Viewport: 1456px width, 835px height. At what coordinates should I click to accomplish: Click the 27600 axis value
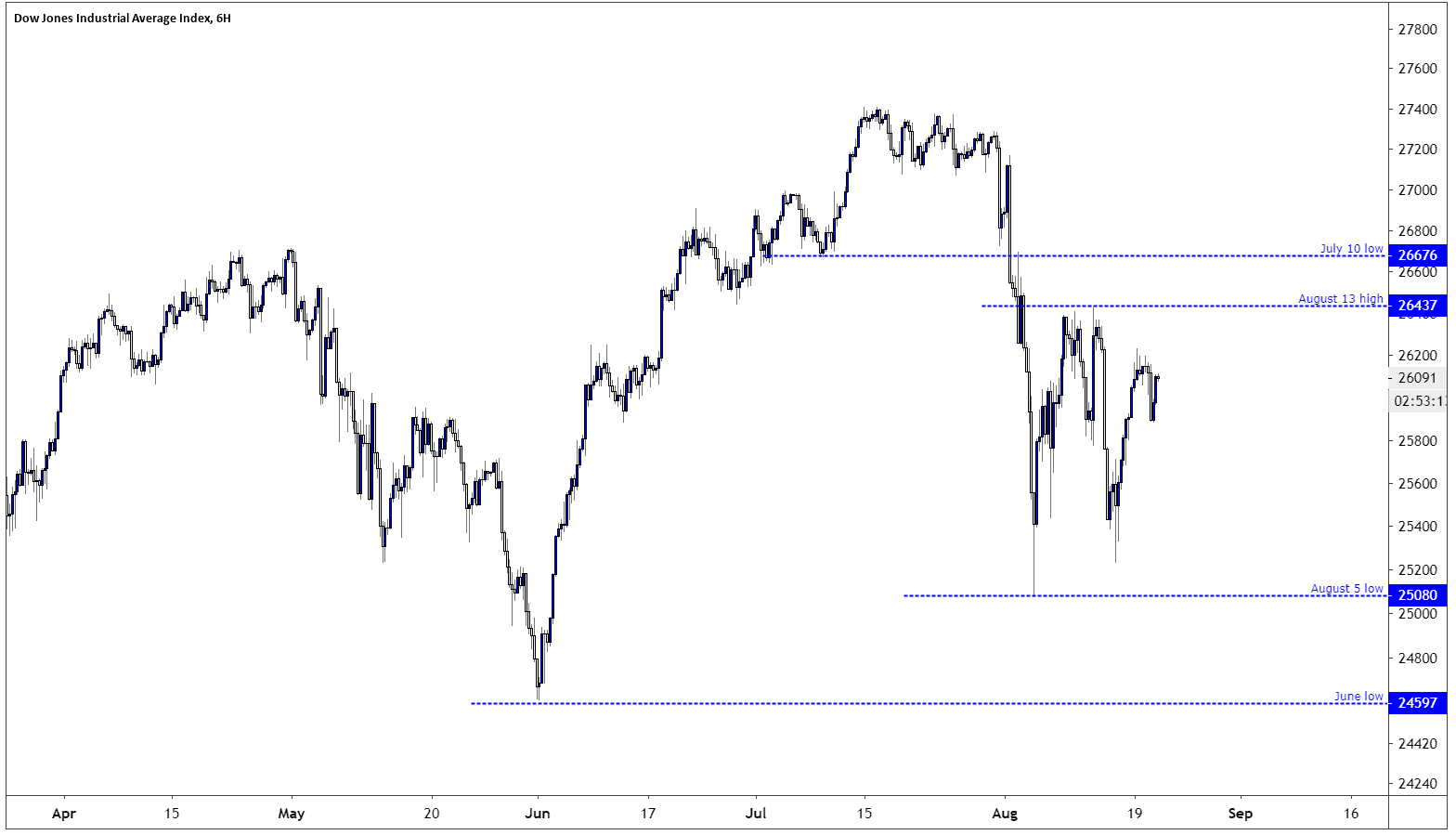[1417, 69]
